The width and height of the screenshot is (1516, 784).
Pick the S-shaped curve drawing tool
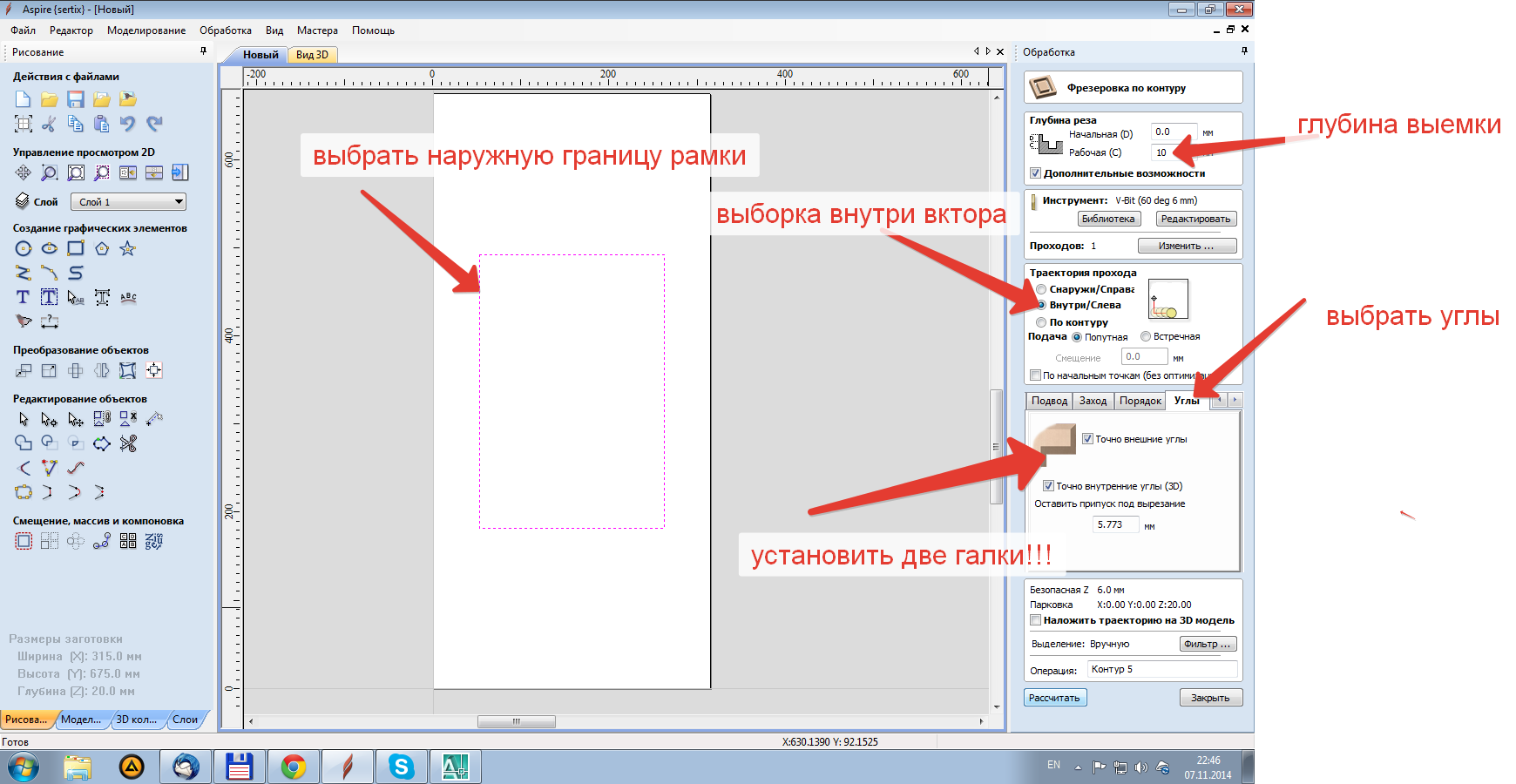[76, 273]
